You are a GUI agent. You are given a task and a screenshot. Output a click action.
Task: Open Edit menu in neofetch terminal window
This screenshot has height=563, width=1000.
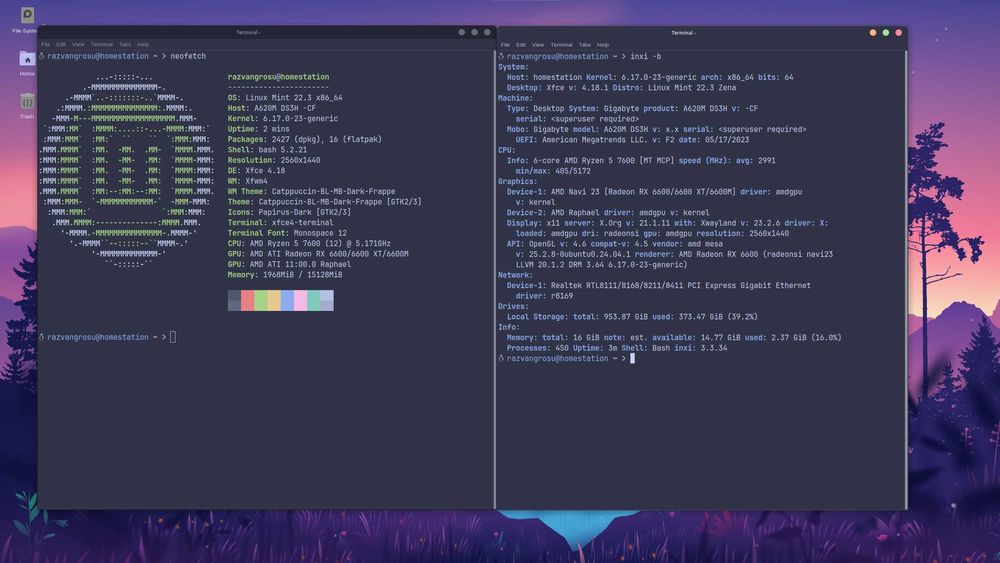click(61, 45)
